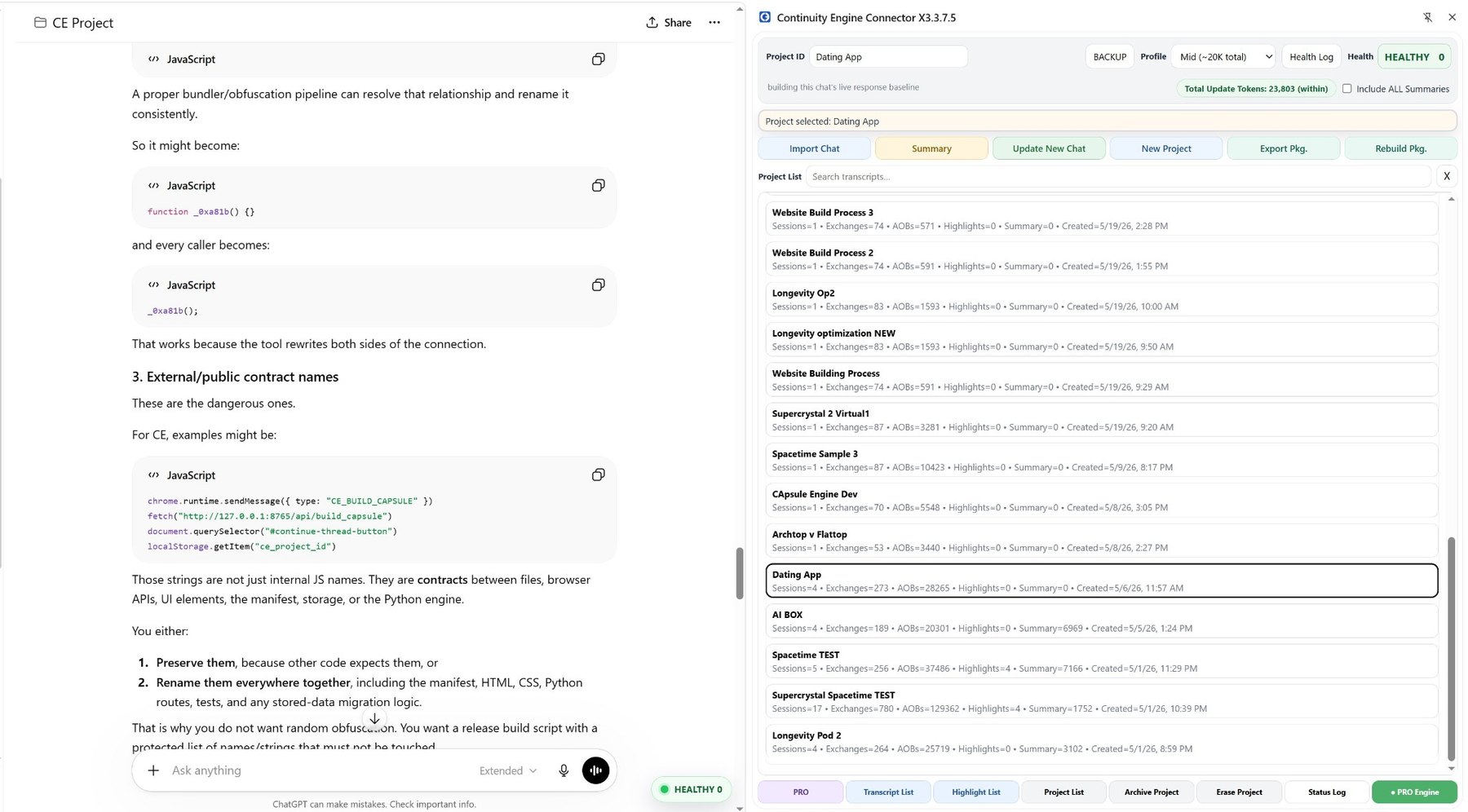
Task: Click the Search transcripts field
Action: [1118, 177]
